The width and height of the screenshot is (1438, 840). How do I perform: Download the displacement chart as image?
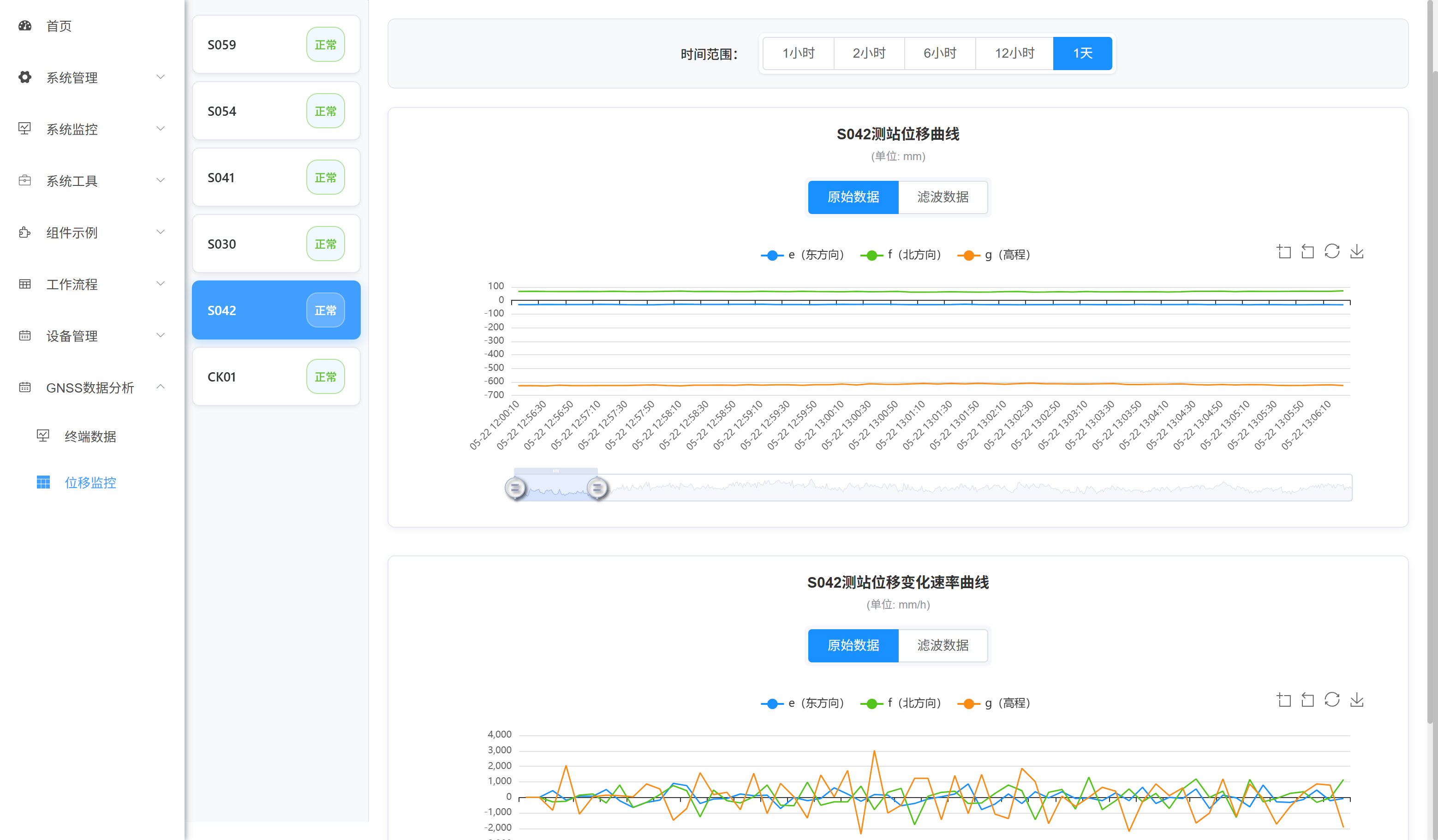click(x=1357, y=252)
